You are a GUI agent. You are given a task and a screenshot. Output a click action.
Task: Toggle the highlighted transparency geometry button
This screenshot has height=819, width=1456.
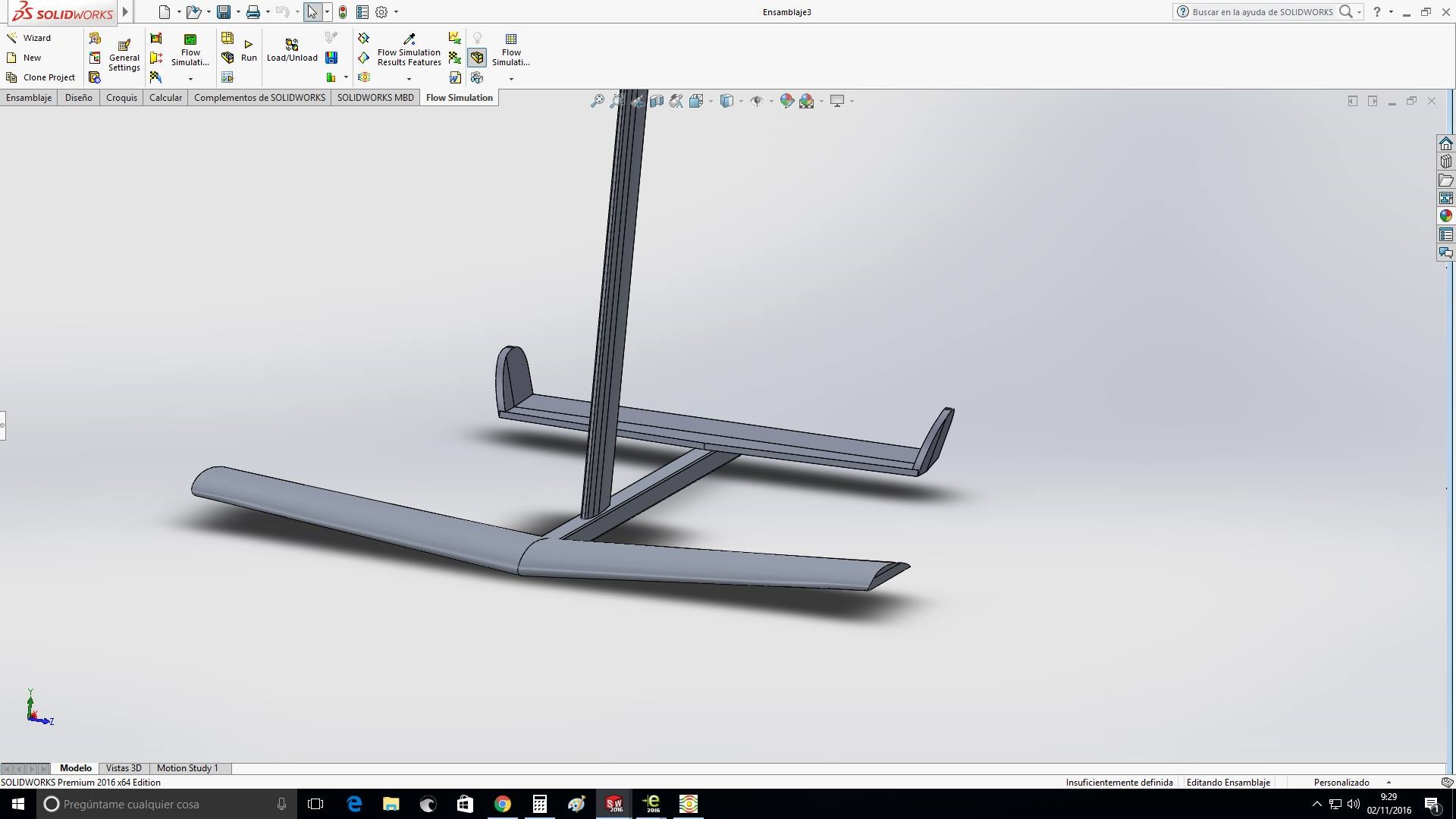click(477, 58)
